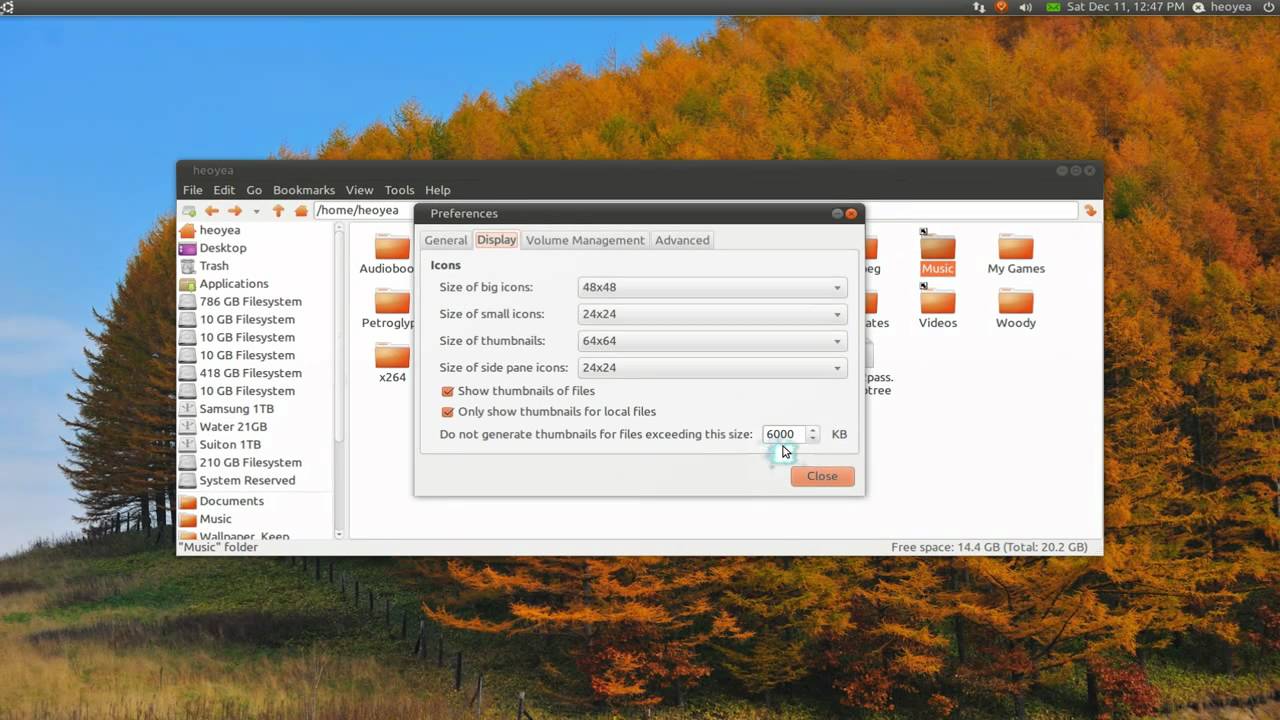Switch to the Volume Management tab

click(585, 240)
